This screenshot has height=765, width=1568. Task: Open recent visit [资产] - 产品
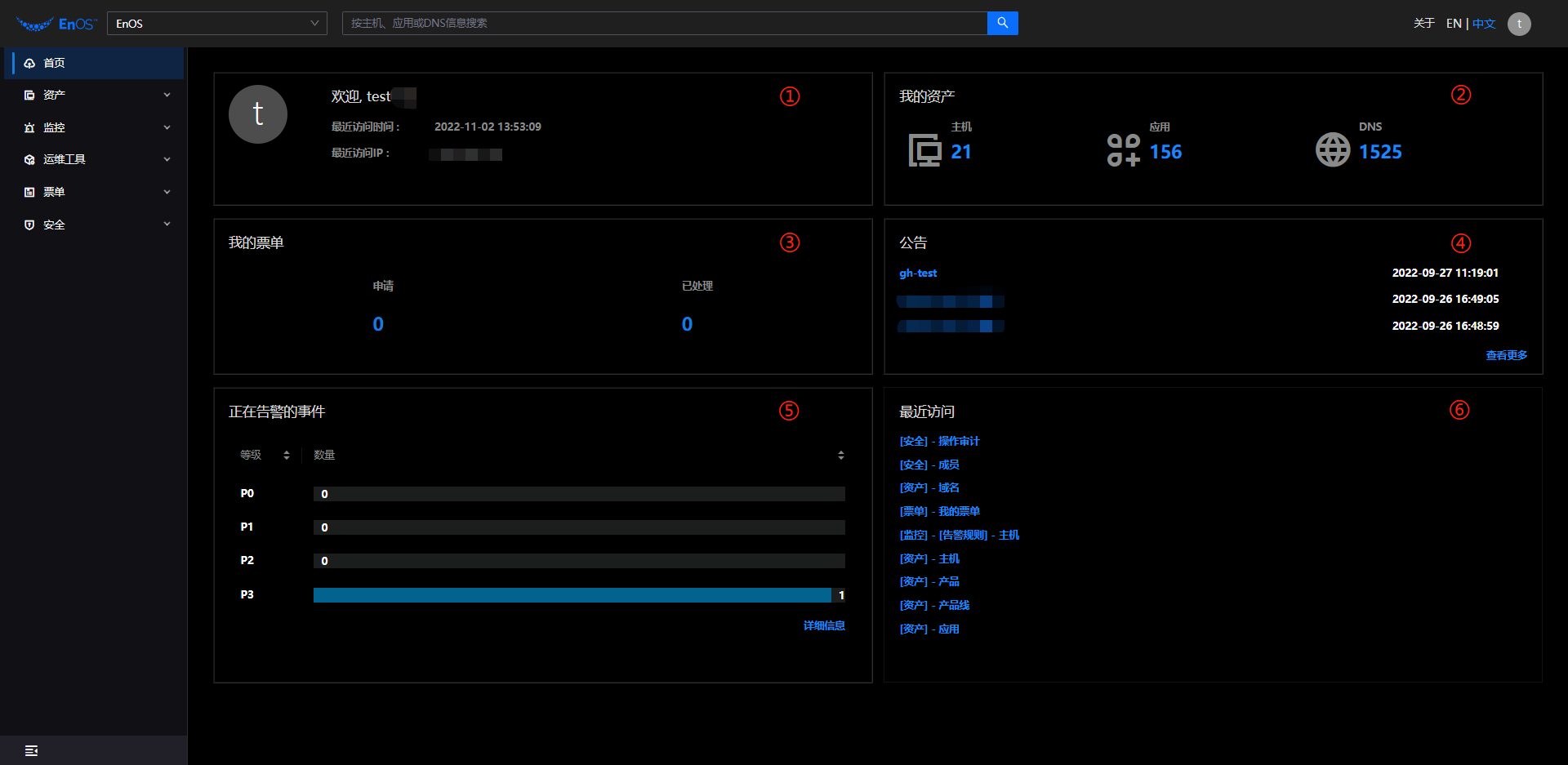pyautogui.click(x=929, y=581)
